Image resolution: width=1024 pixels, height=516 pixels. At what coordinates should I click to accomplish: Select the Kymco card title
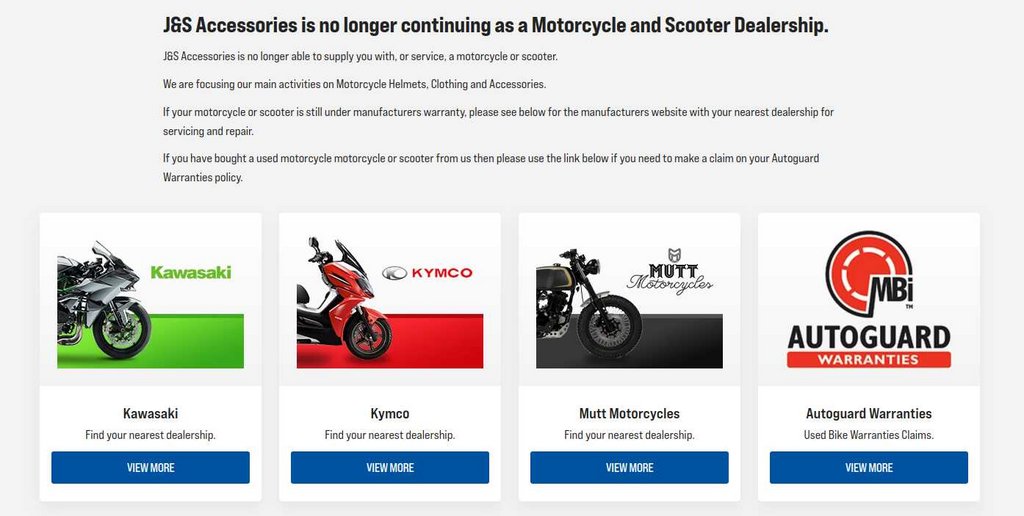pos(390,413)
